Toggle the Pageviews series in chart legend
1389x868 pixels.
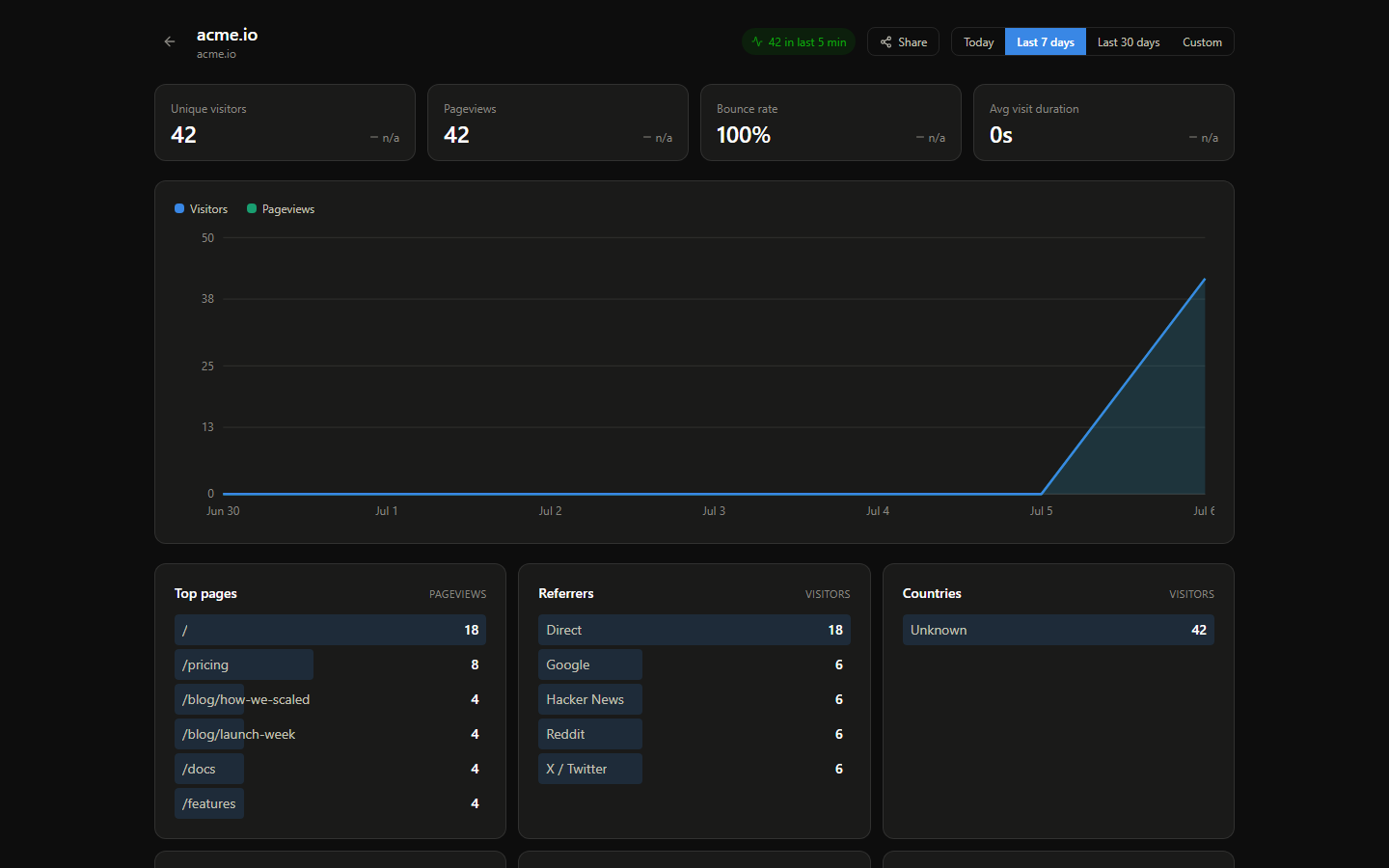[281, 208]
